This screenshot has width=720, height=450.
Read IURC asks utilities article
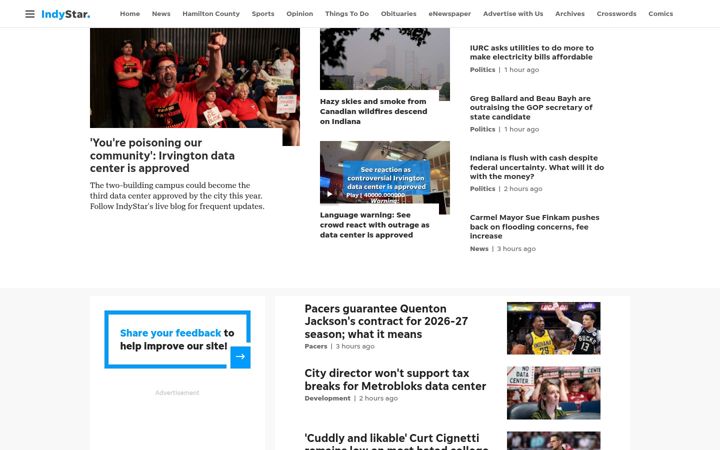pyautogui.click(x=531, y=52)
